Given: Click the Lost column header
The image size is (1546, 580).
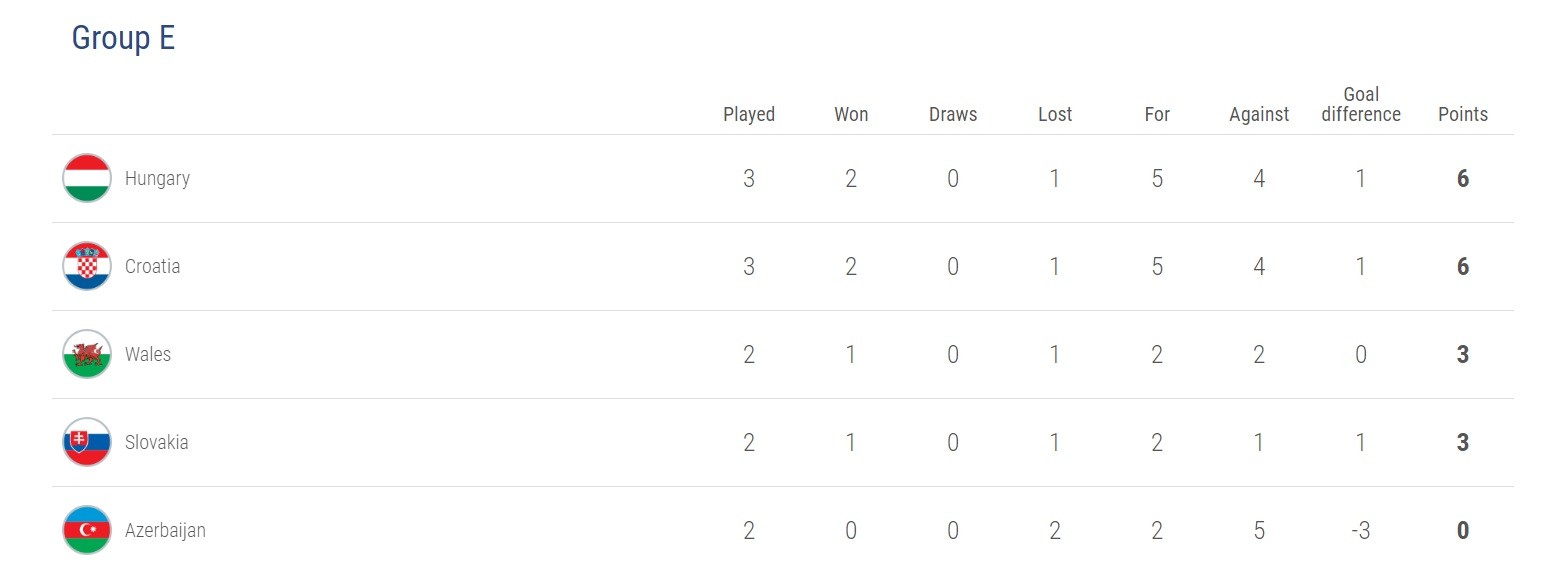Looking at the screenshot, I should pos(1055,114).
